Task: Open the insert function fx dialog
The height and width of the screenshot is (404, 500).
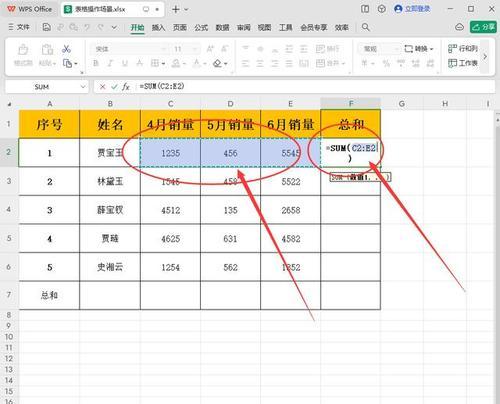Action: 126,87
